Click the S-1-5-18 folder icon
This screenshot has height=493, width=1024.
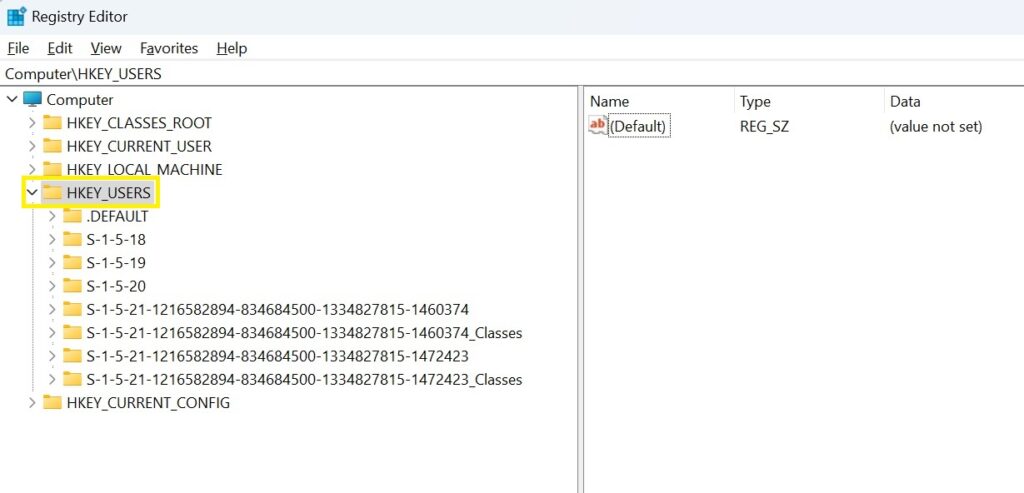tap(72, 240)
